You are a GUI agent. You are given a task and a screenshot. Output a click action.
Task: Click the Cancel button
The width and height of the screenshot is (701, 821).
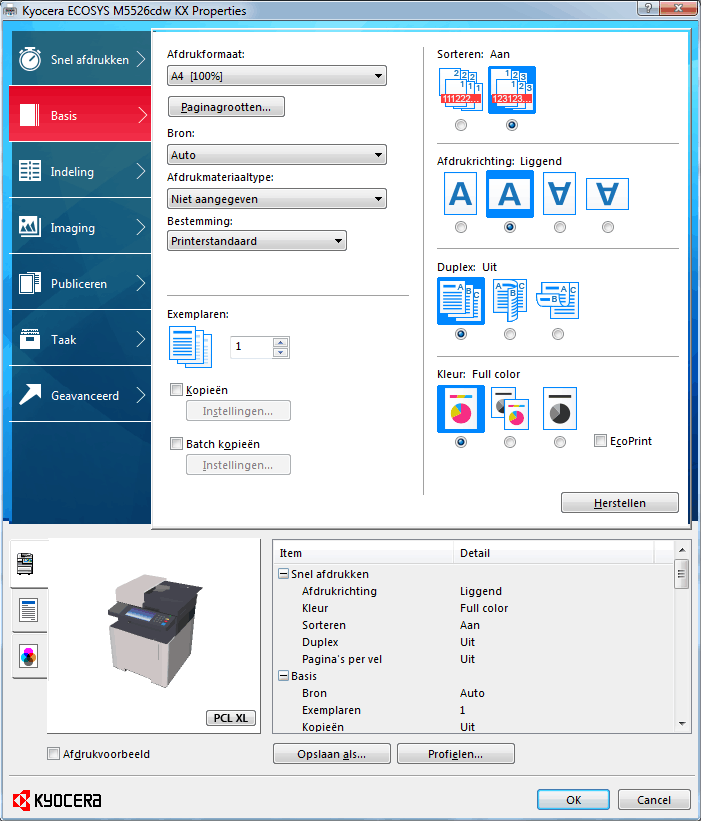654,800
